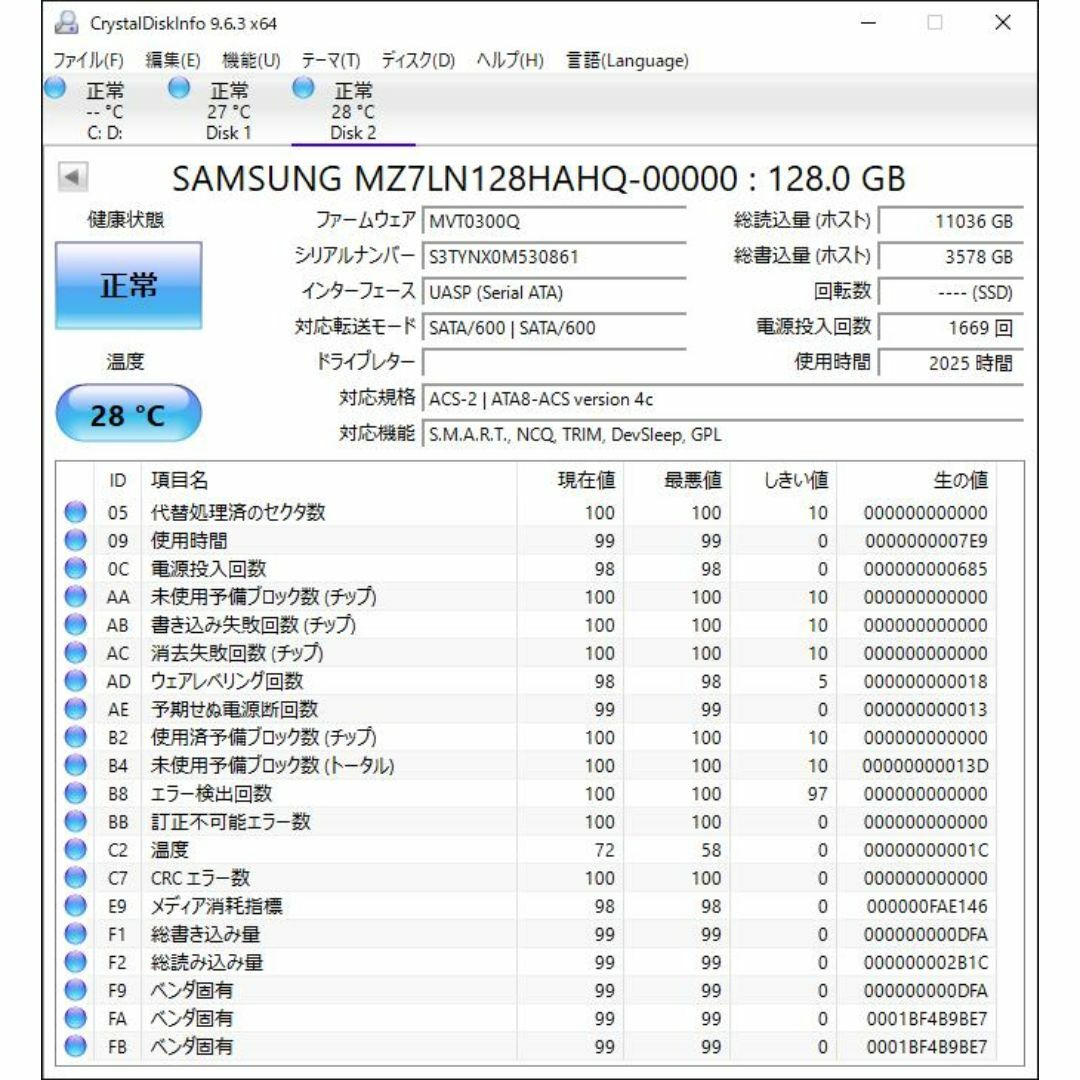Click the status orb for attribute AC
Image resolution: width=1080 pixels, height=1080 pixels.
[x=75, y=652]
